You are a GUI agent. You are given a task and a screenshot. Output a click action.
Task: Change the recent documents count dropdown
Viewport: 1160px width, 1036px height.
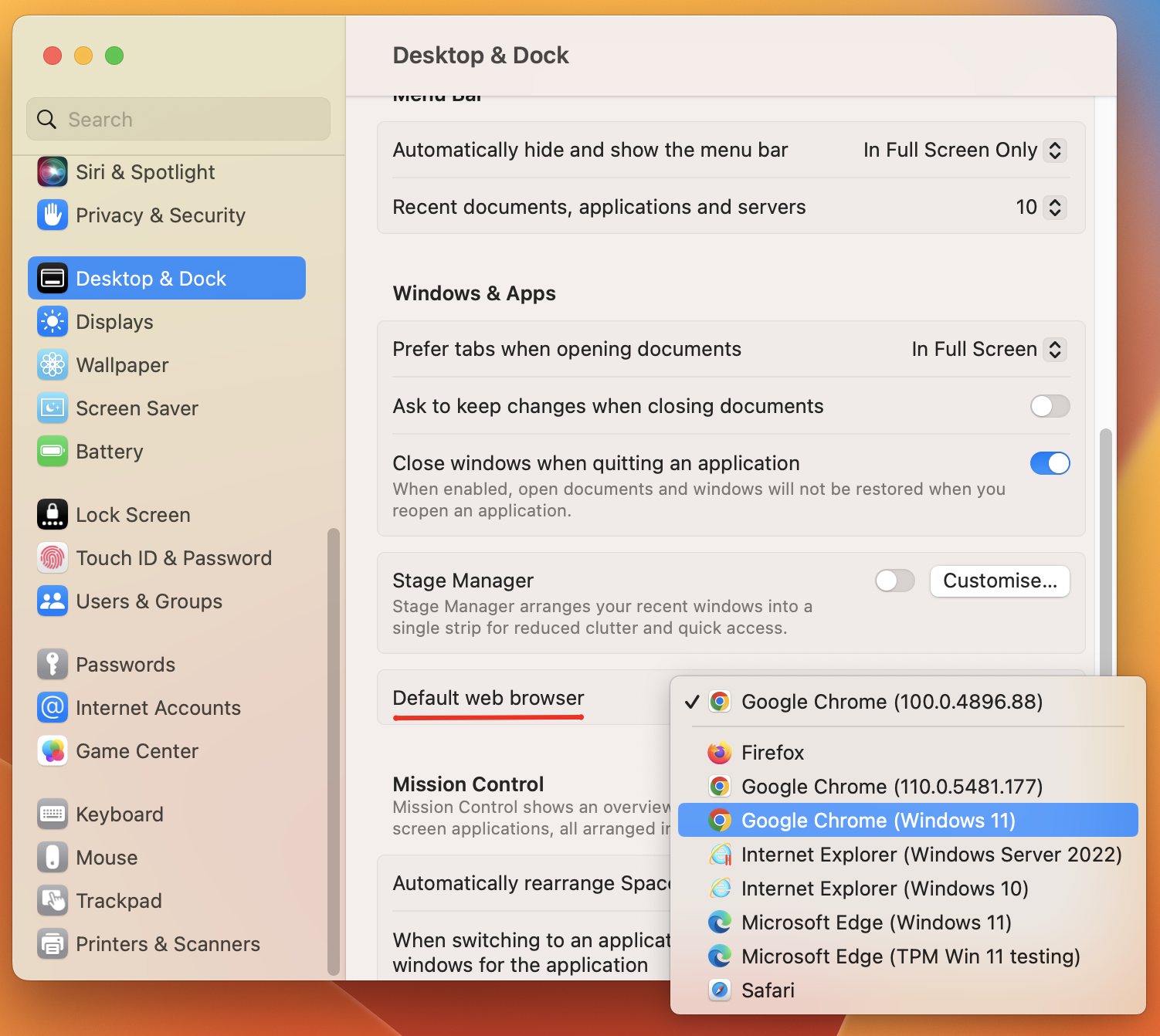(1054, 207)
